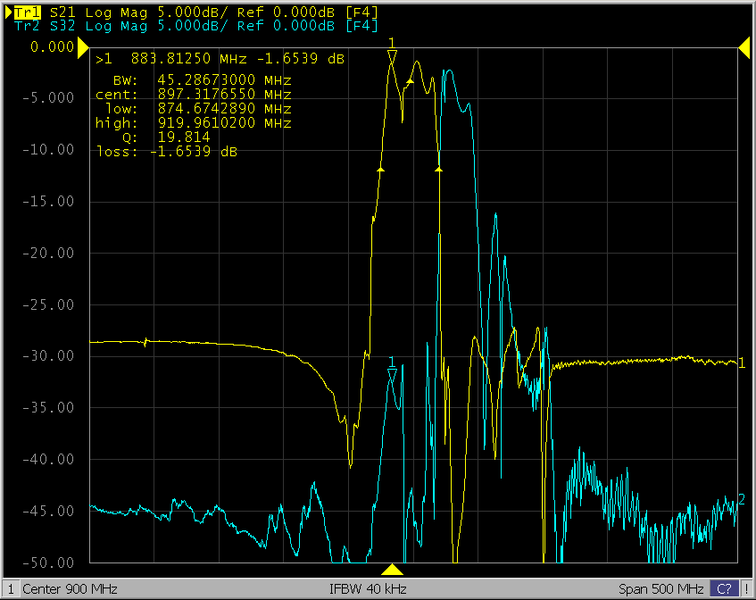
Task: Click the cyan trace 2 end label
Action: 741,499
